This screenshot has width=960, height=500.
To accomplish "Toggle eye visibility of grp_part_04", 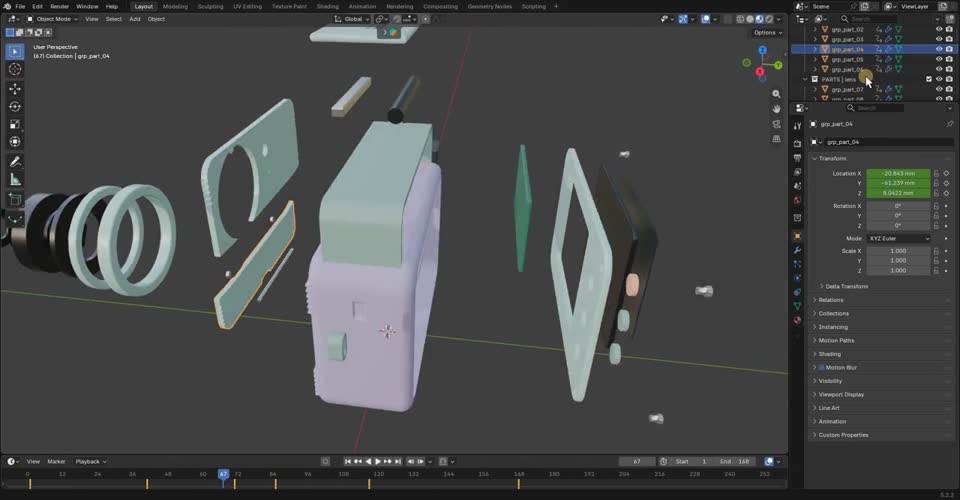I will click(x=939, y=49).
